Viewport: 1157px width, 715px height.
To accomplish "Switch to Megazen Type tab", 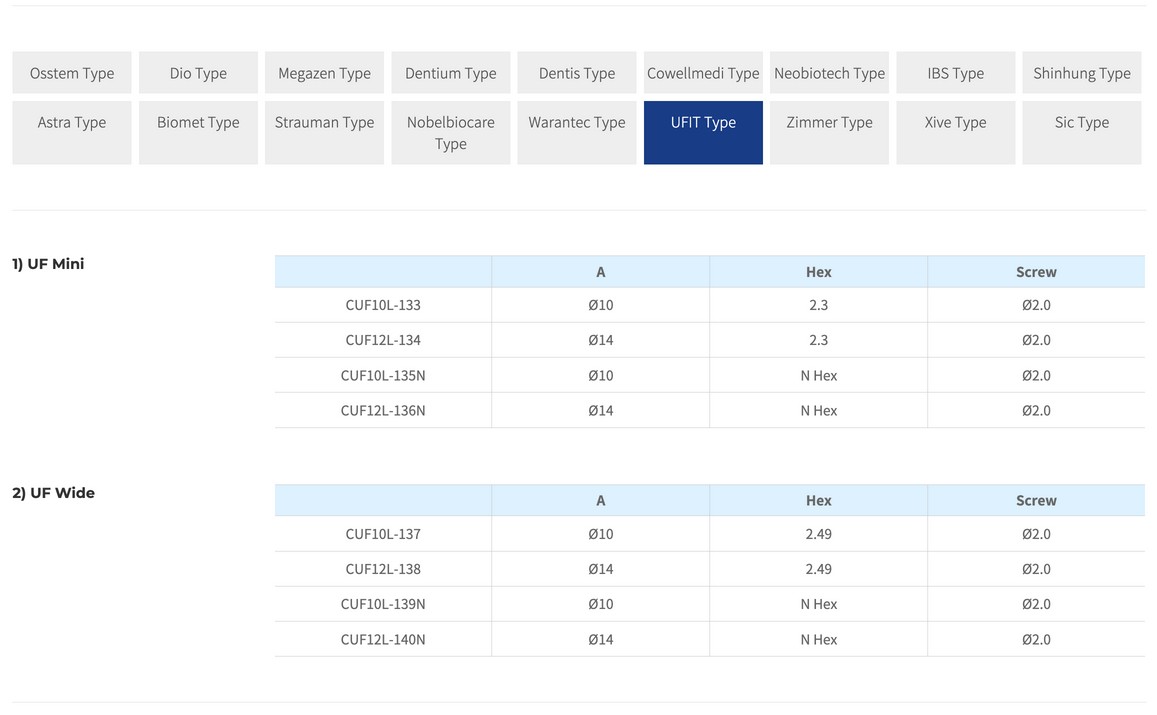I will click(324, 73).
